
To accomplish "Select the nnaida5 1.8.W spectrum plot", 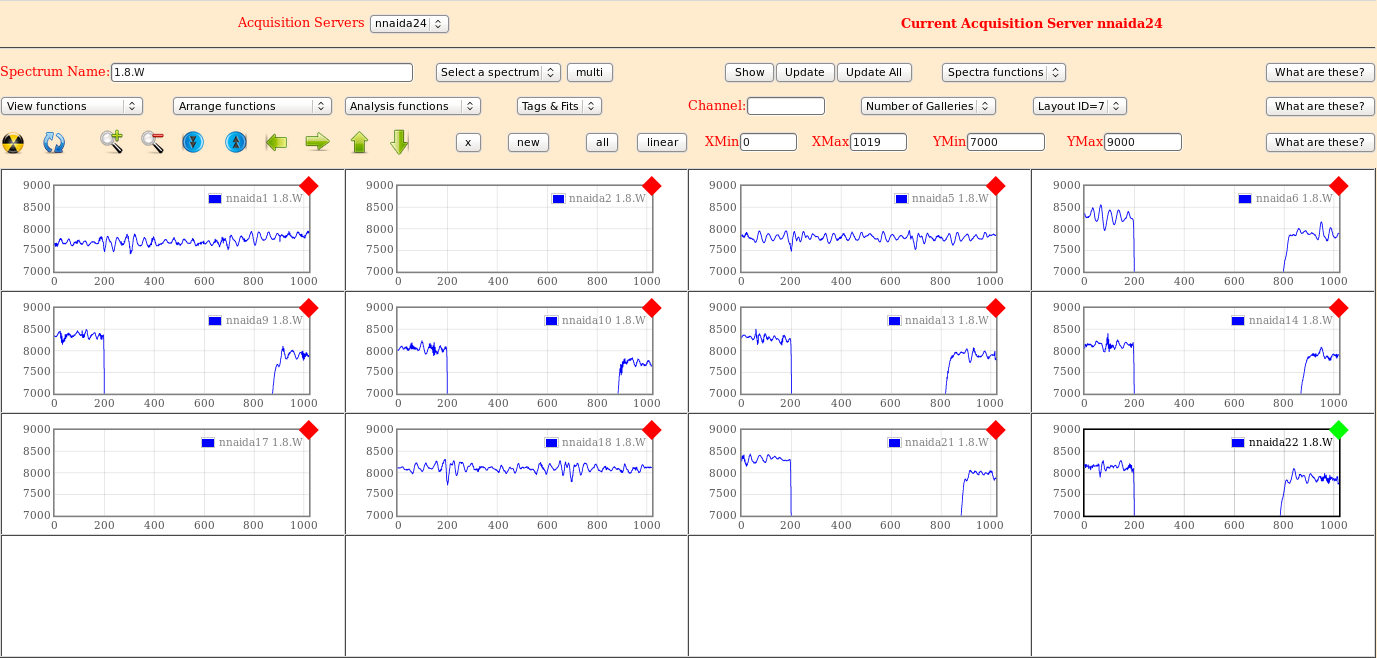I will [x=868, y=228].
